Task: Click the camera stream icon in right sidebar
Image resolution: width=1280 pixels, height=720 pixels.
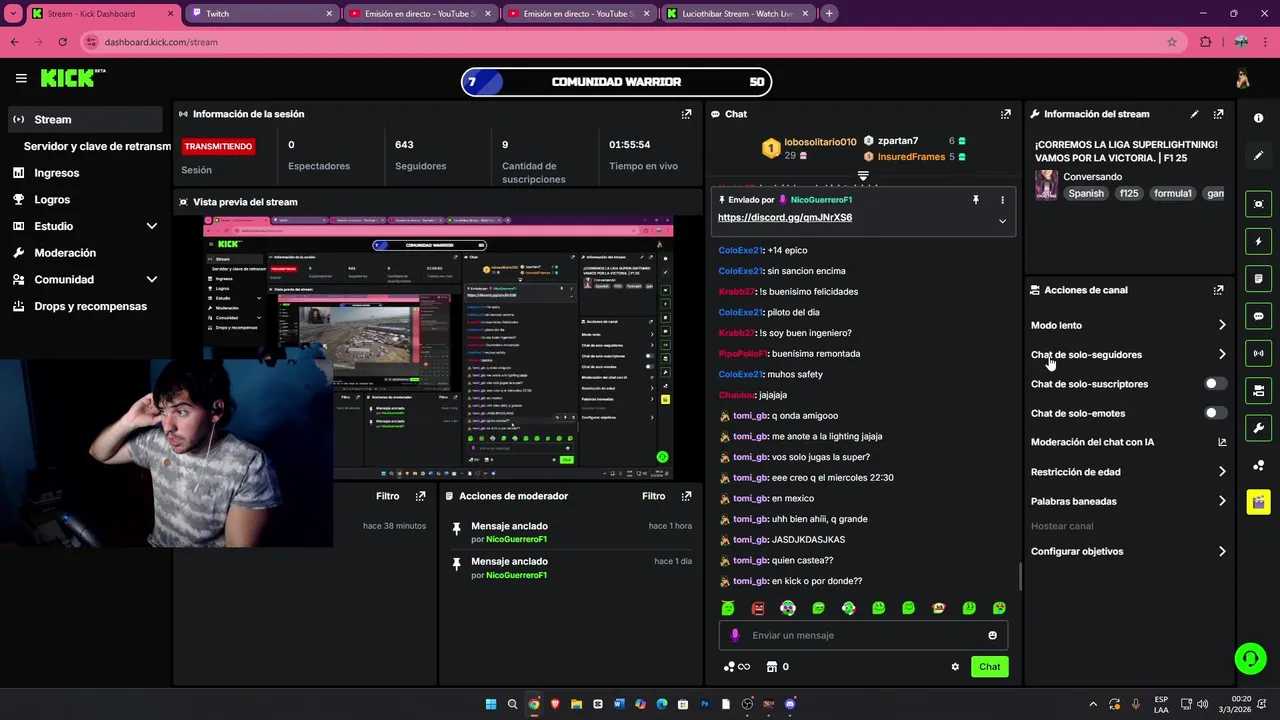Action: tap(1258, 390)
